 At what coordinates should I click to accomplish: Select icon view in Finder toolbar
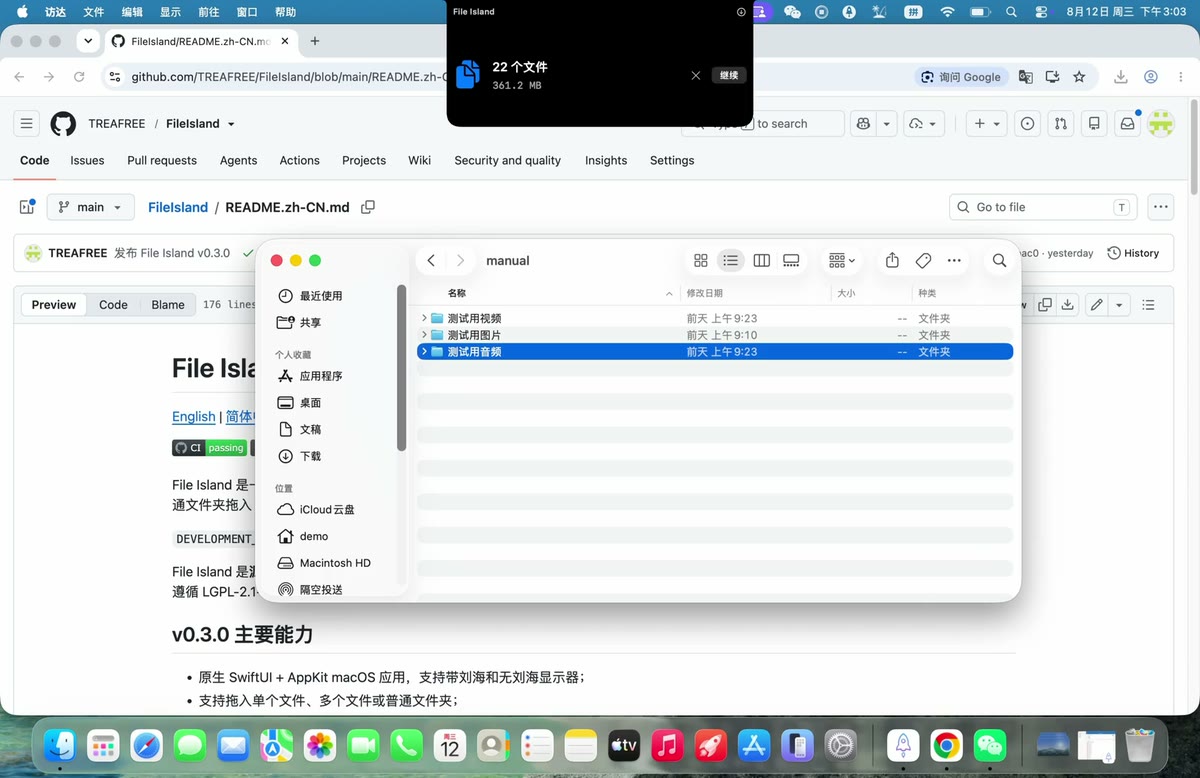(x=701, y=260)
